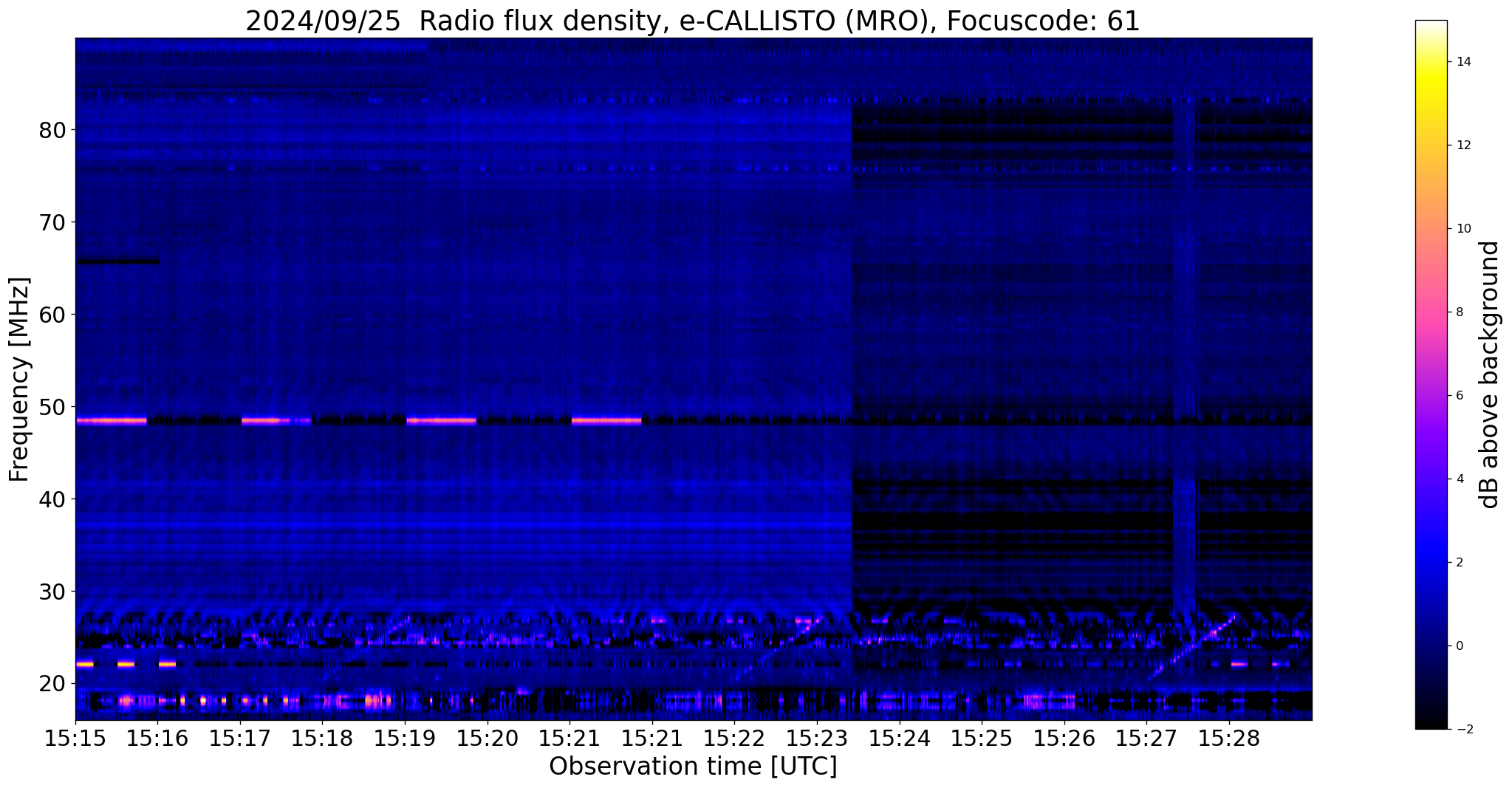Image resolution: width=1512 pixels, height=788 pixels.
Task: Click the 20 MHz frequency tick label
Action: (52, 684)
